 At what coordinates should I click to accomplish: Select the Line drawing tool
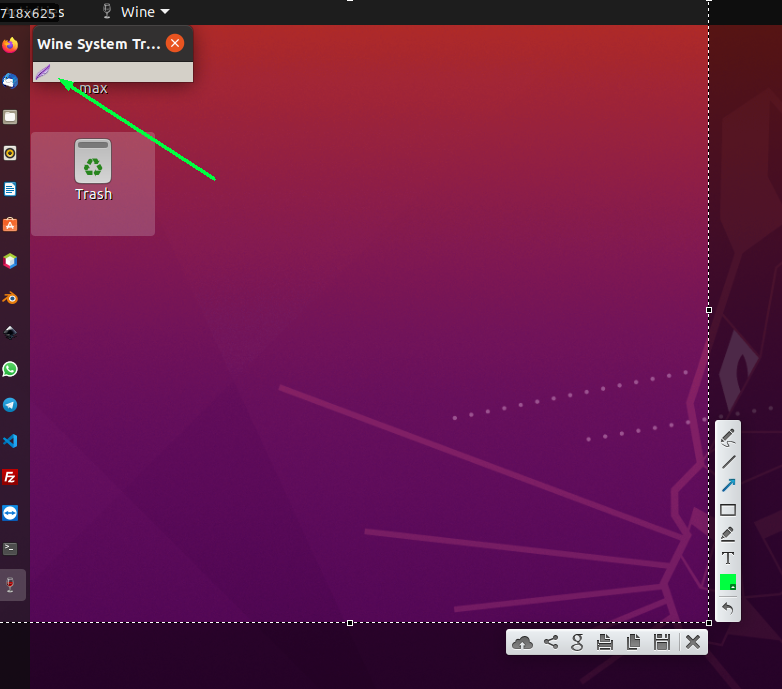(x=728, y=462)
